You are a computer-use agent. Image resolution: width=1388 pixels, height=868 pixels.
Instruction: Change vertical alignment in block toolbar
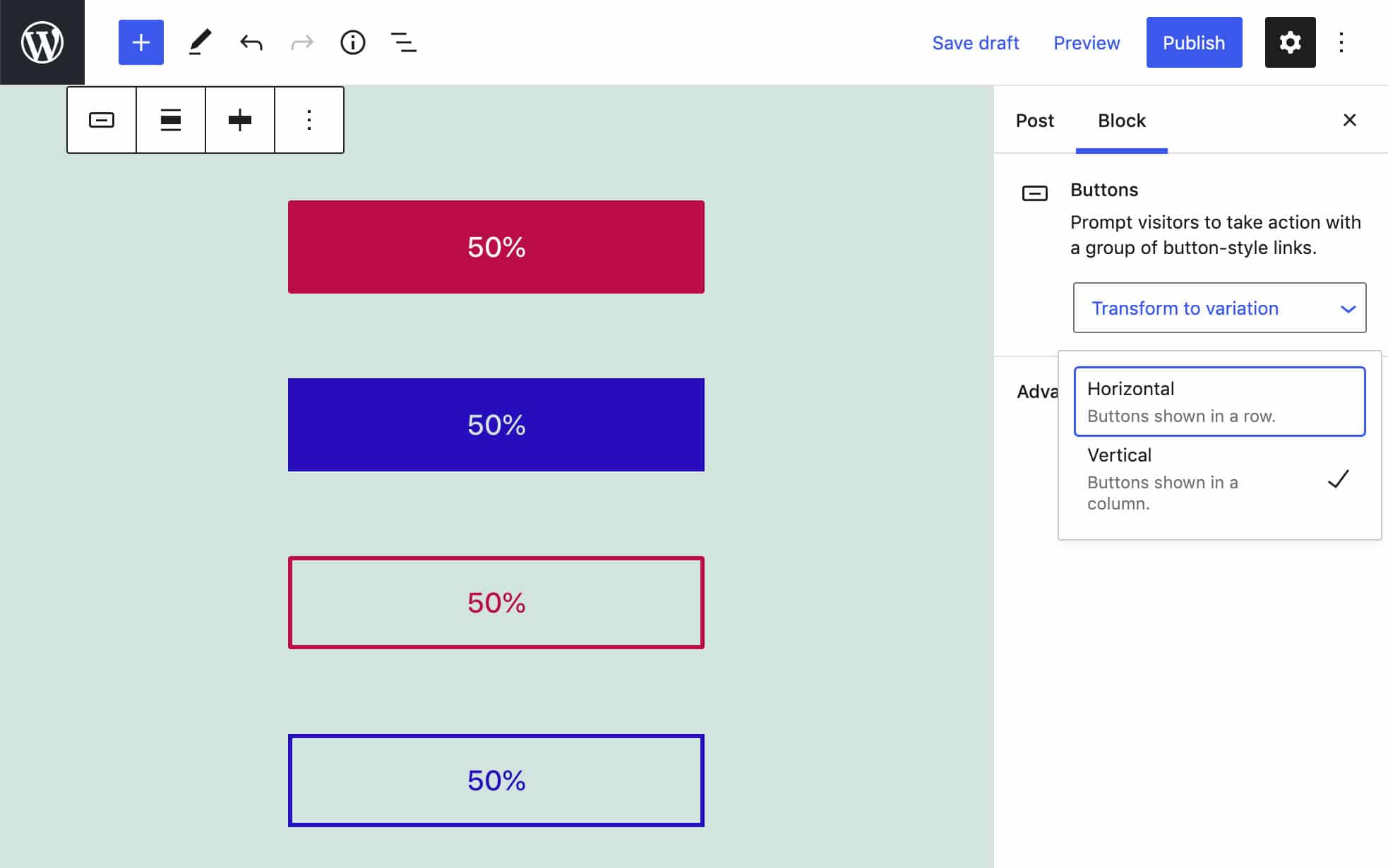click(240, 120)
